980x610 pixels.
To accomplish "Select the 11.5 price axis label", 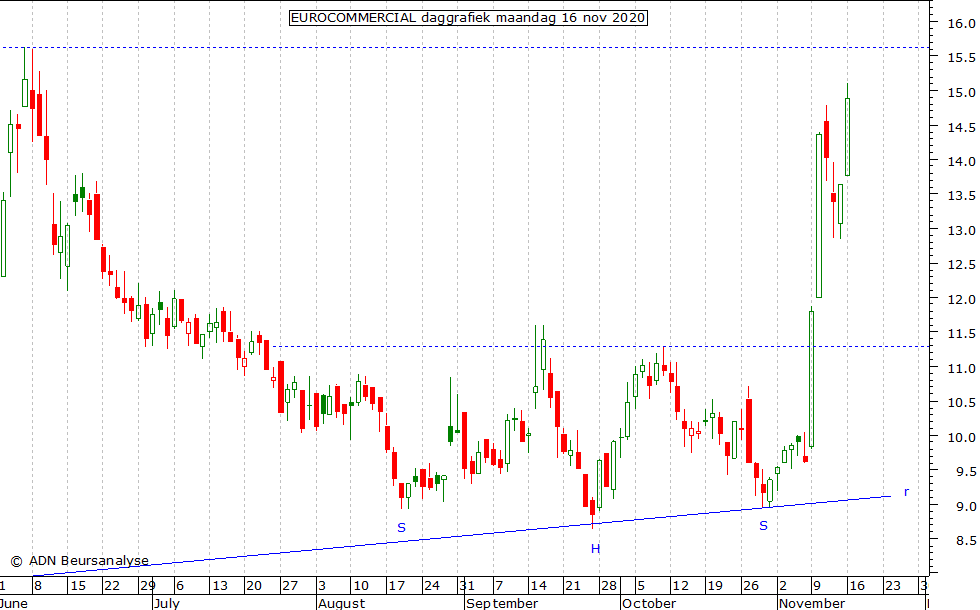I will point(961,334).
